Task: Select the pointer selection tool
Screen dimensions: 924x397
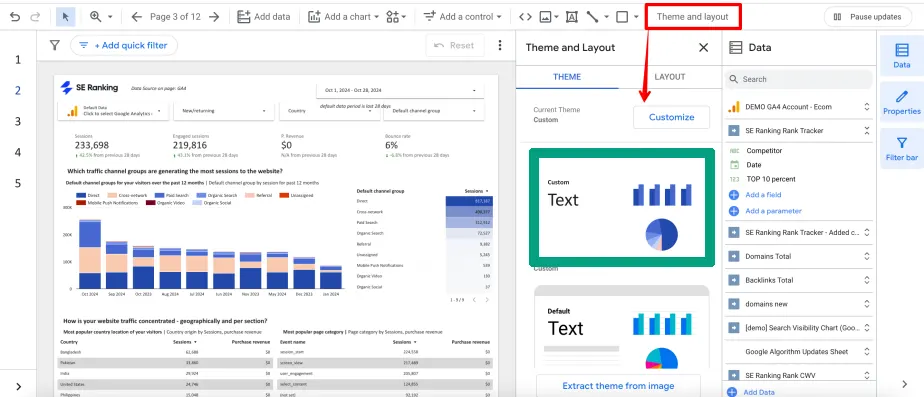Action: click(65, 16)
